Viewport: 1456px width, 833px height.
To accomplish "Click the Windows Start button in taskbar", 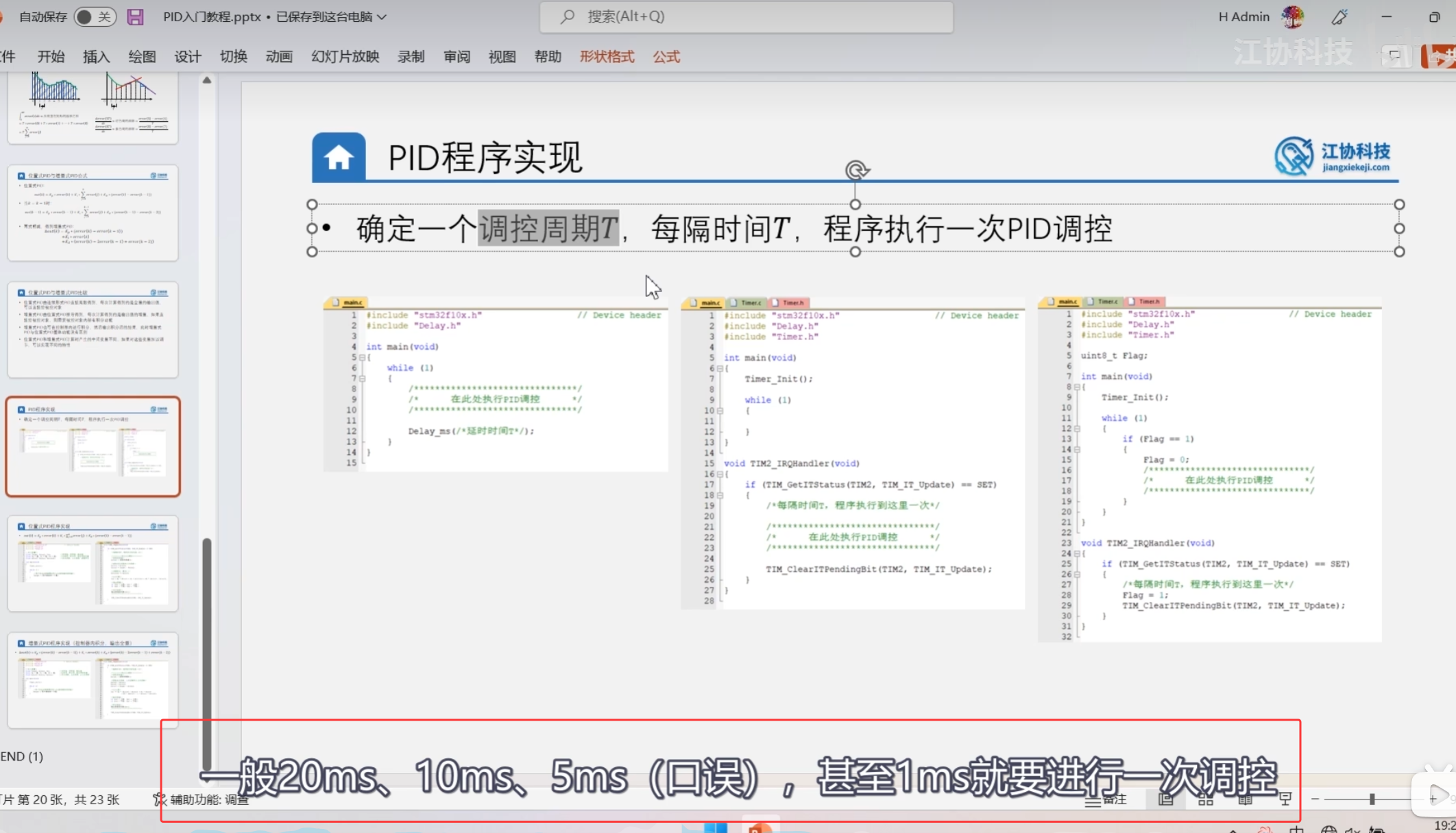I will 715,827.
